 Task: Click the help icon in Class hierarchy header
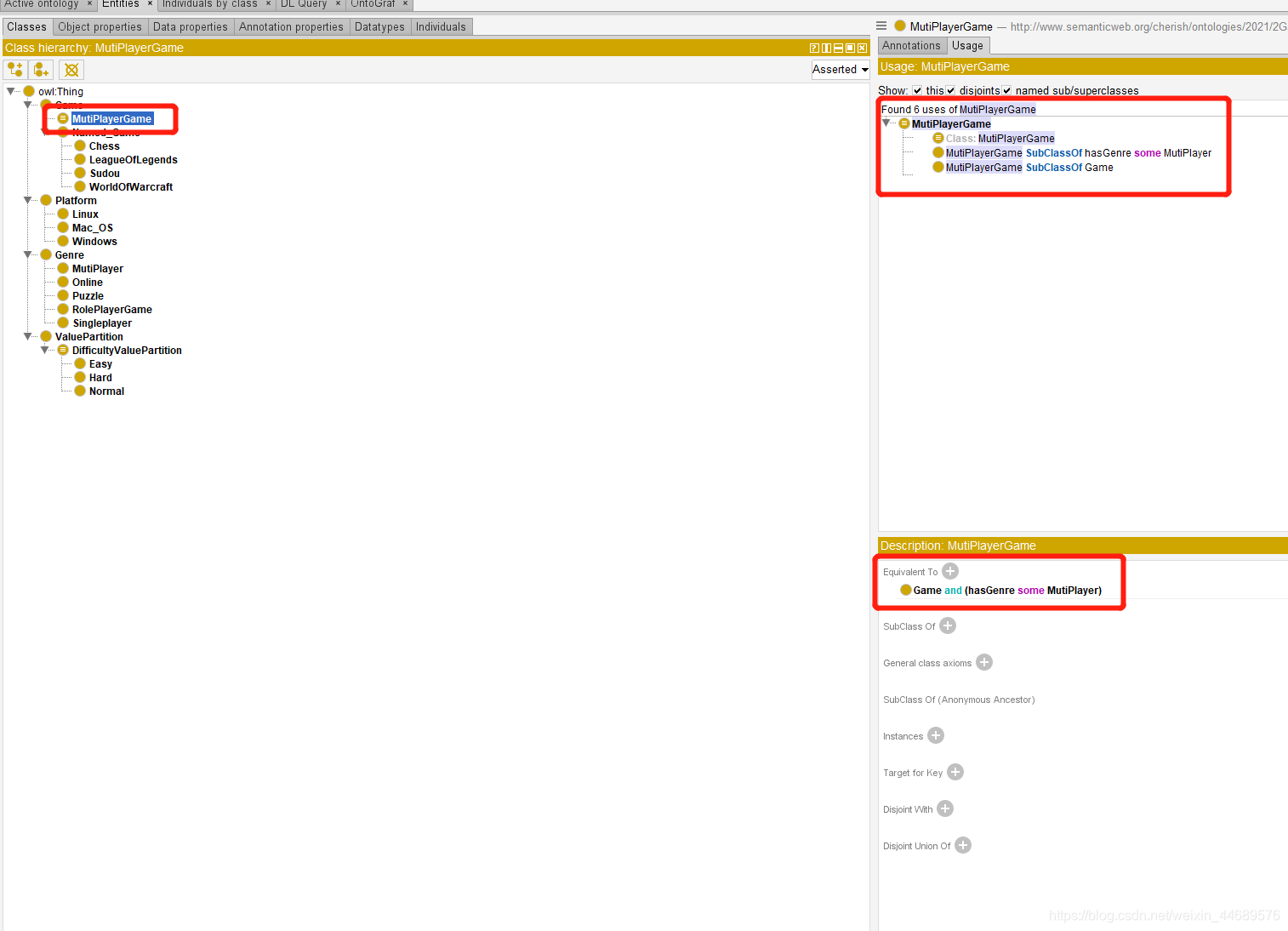(x=814, y=49)
